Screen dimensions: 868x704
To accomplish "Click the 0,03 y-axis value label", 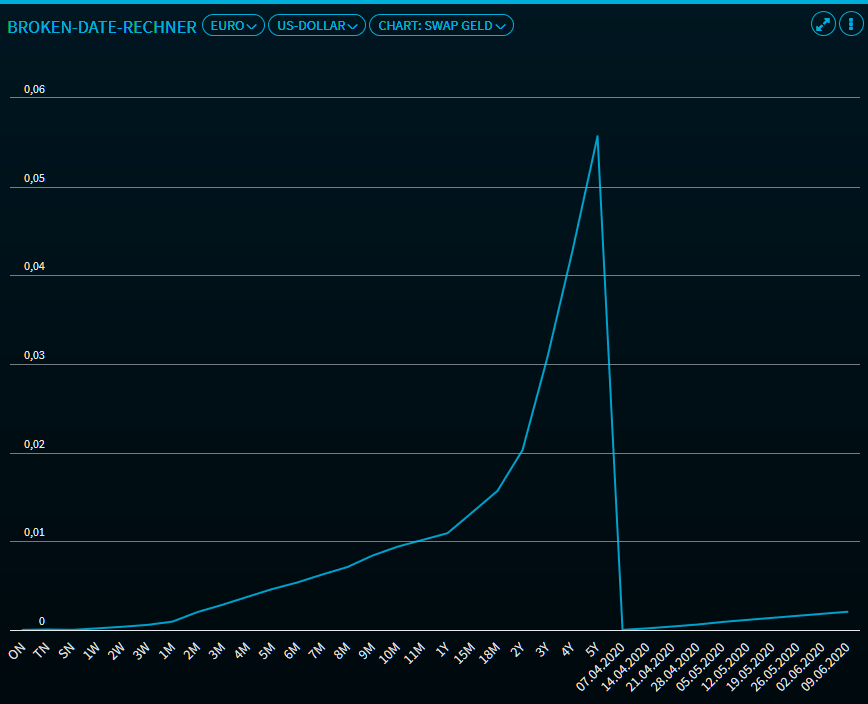I will point(35,356).
